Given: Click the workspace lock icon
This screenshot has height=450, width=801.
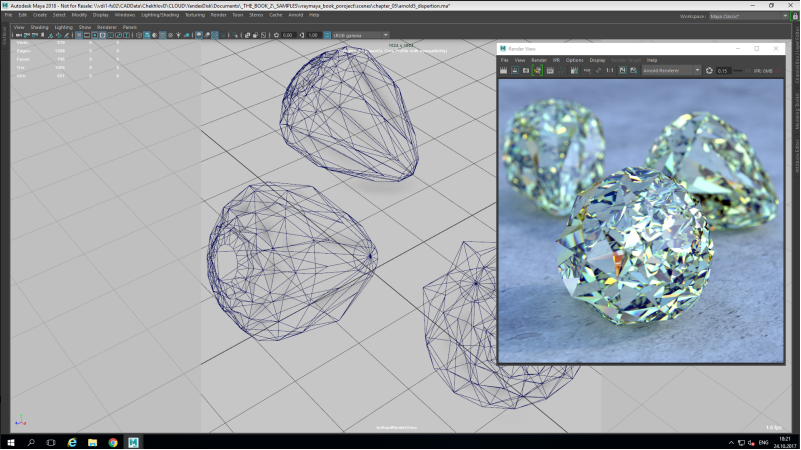Looking at the screenshot, I should (795, 16).
